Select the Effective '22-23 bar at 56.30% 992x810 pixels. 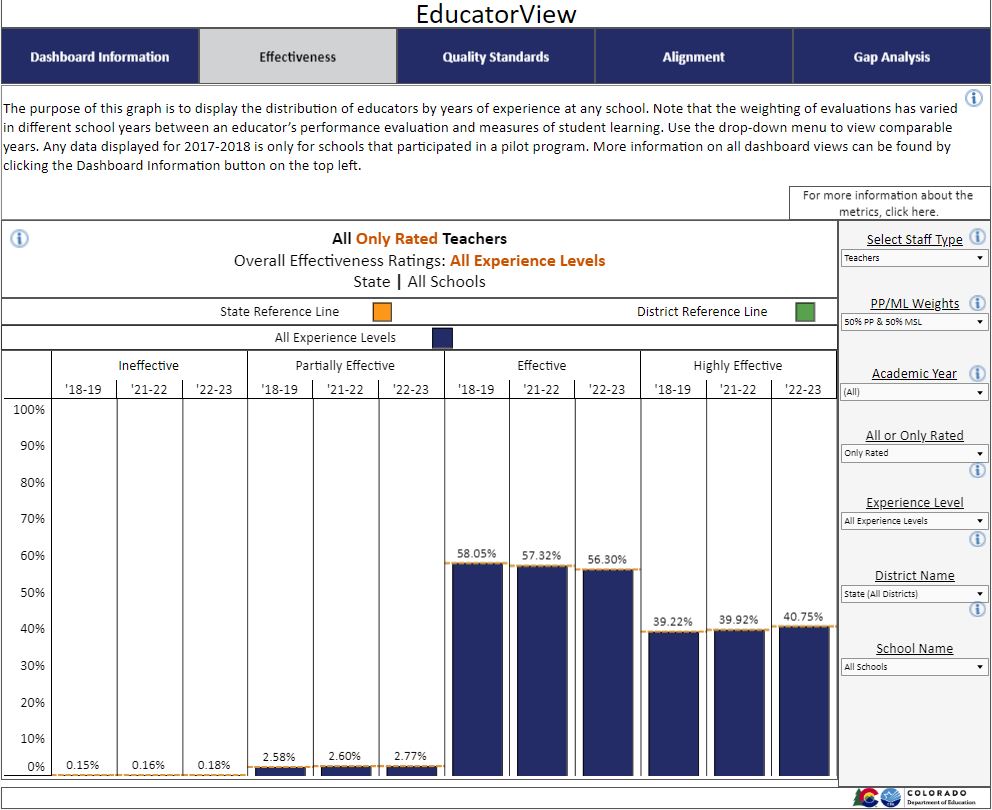608,673
